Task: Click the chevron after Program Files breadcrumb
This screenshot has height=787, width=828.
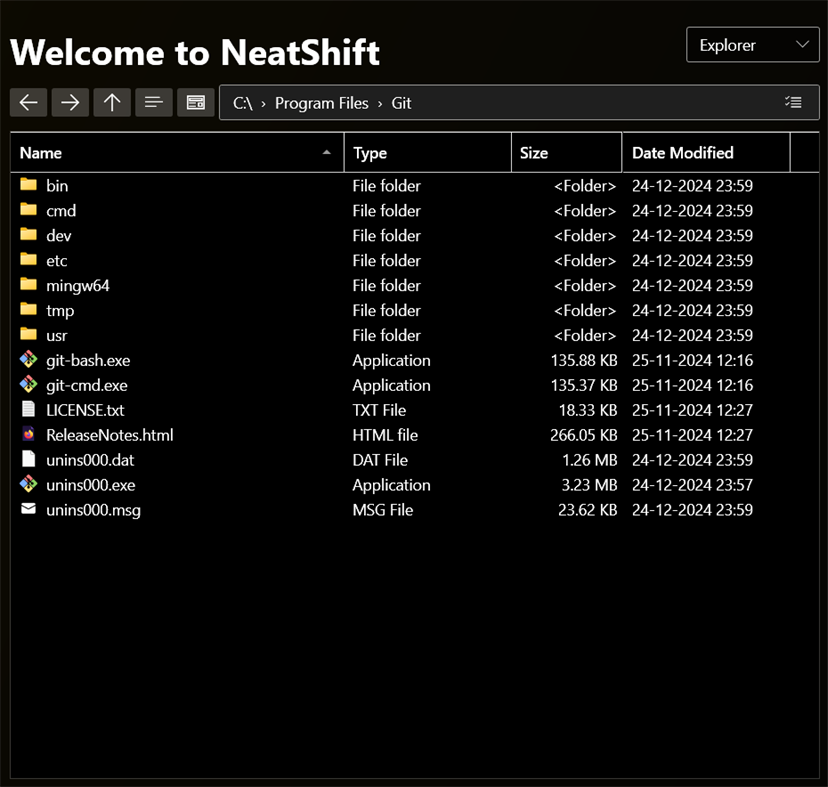Action: coord(379,102)
